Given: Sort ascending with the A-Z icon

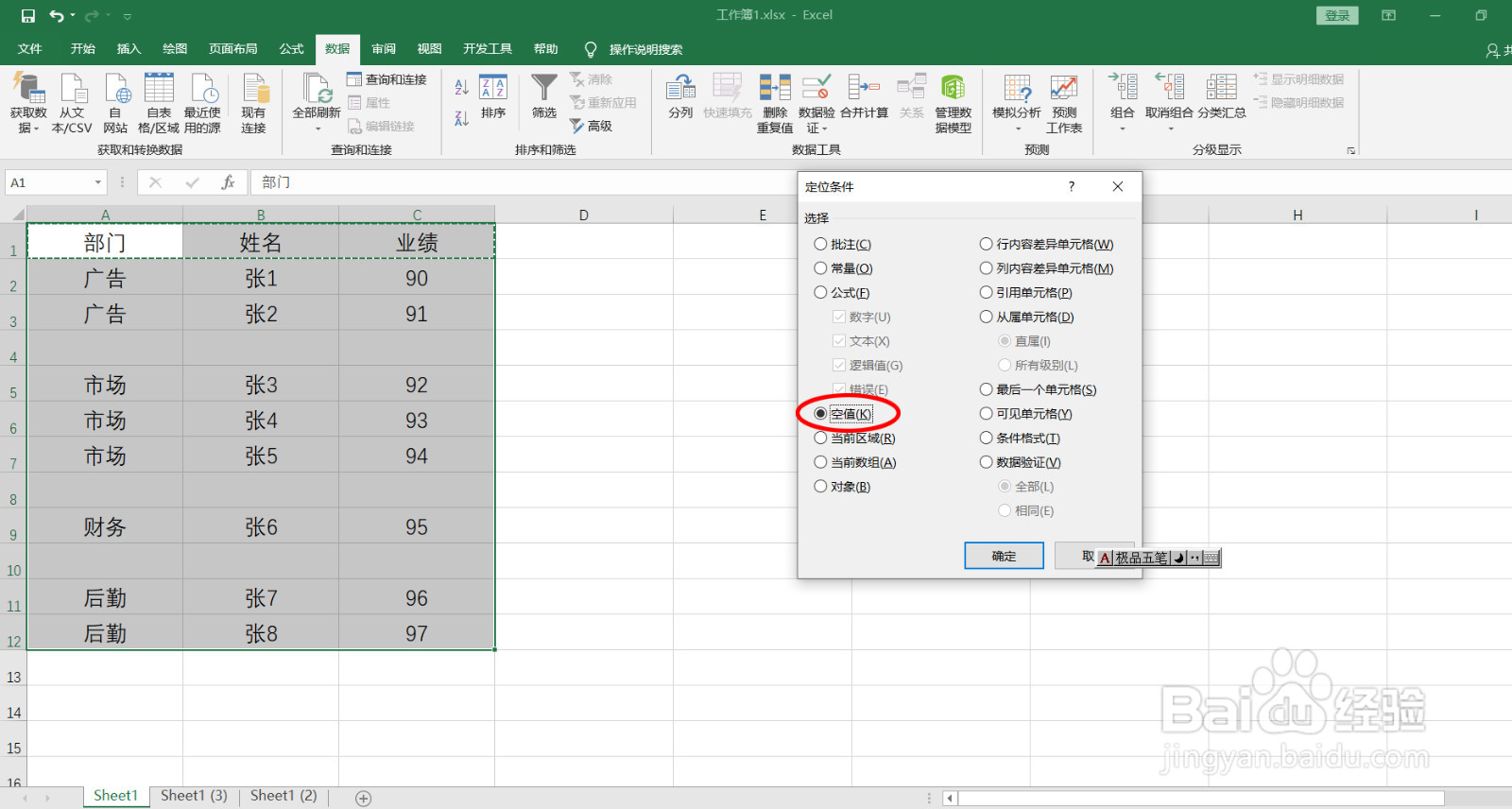Looking at the screenshot, I should click(462, 88).
